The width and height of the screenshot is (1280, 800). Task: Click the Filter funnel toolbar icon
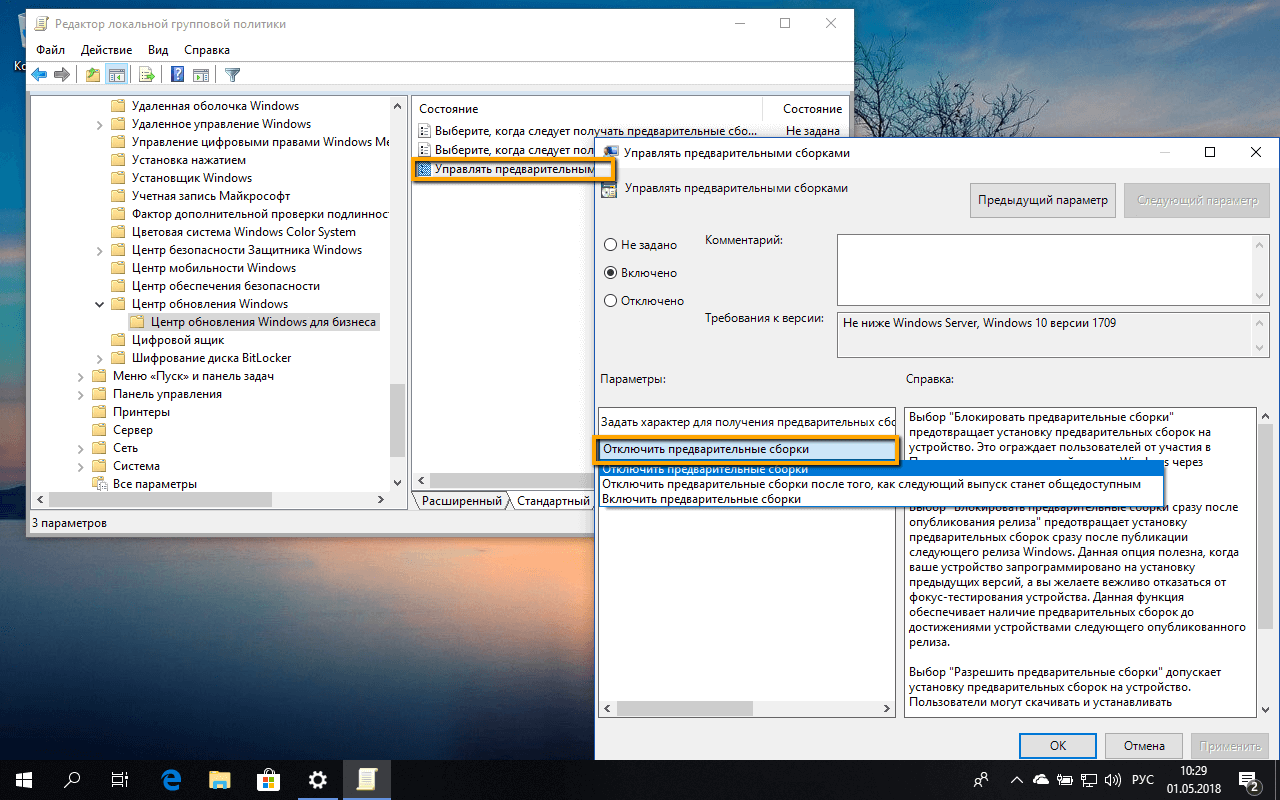pyautogui.click(x=232, y=74)
